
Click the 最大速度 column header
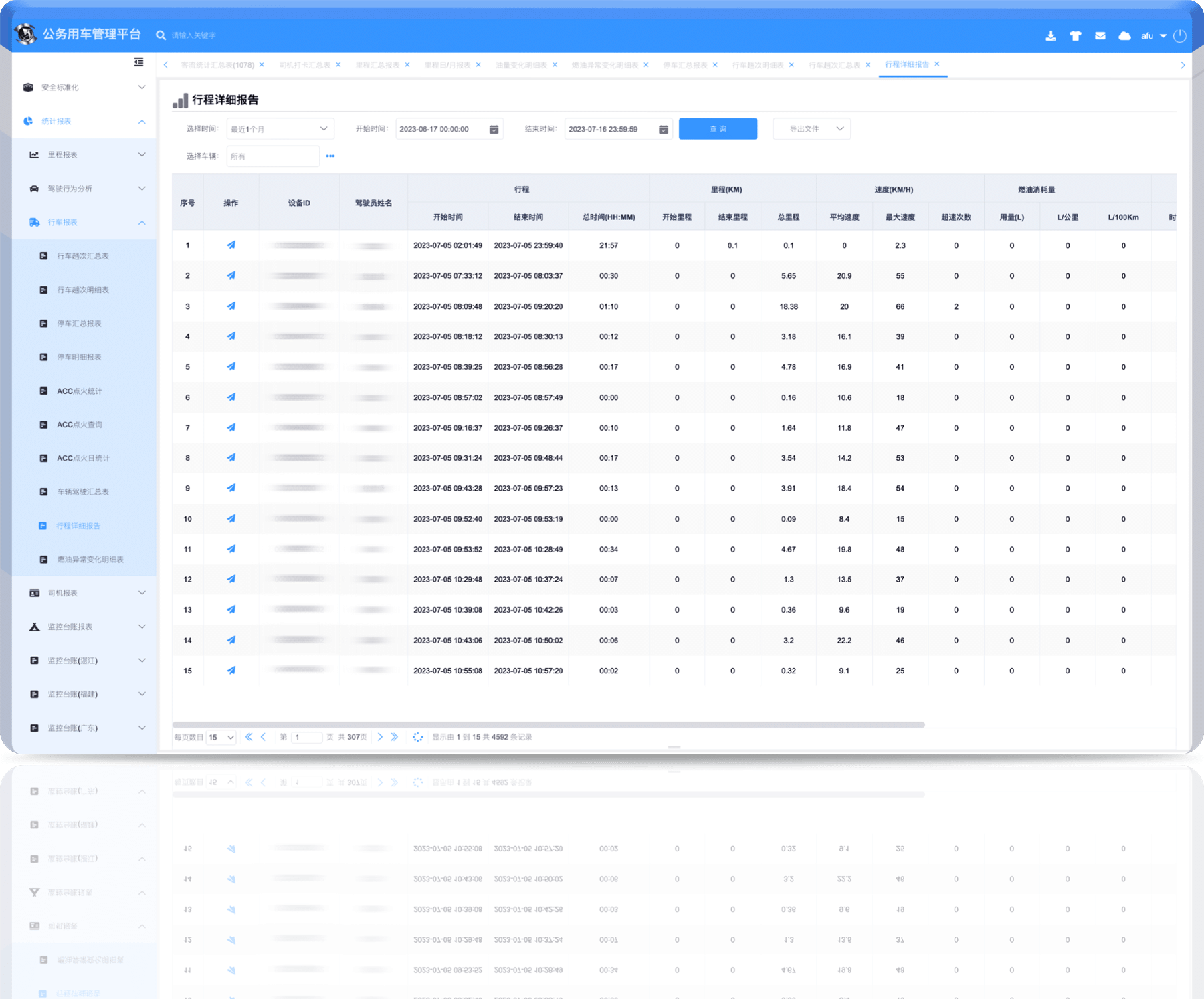click(900, 217)
